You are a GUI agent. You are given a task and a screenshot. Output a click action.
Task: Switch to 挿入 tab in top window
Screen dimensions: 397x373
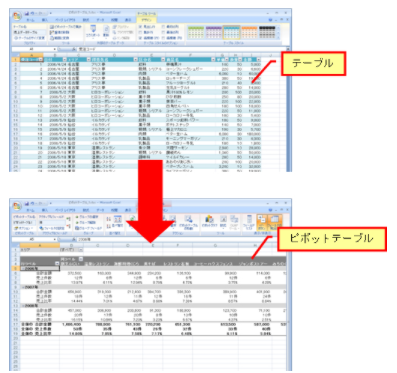(x=45, y=20)
